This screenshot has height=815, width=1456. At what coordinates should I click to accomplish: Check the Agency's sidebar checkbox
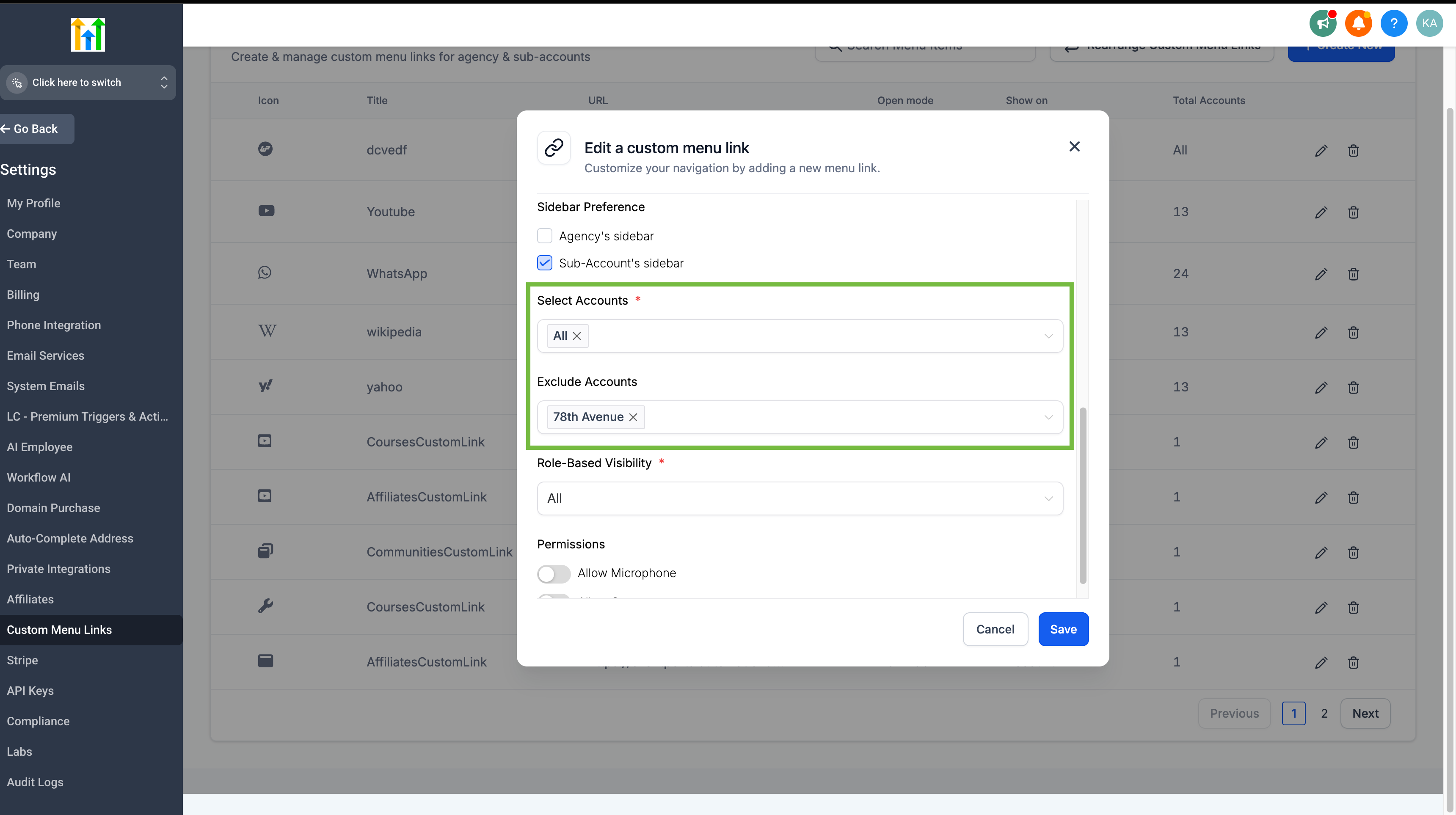tap(544, 236)
